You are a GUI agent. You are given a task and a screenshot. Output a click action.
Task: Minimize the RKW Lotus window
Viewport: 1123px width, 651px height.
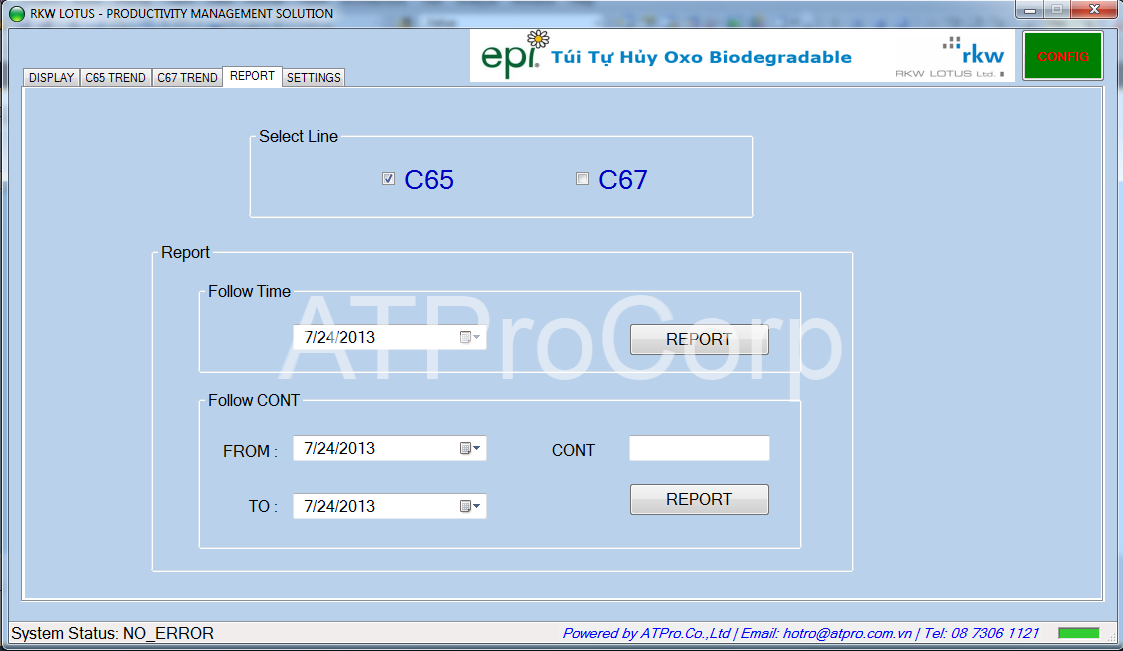pos(1030,10)
